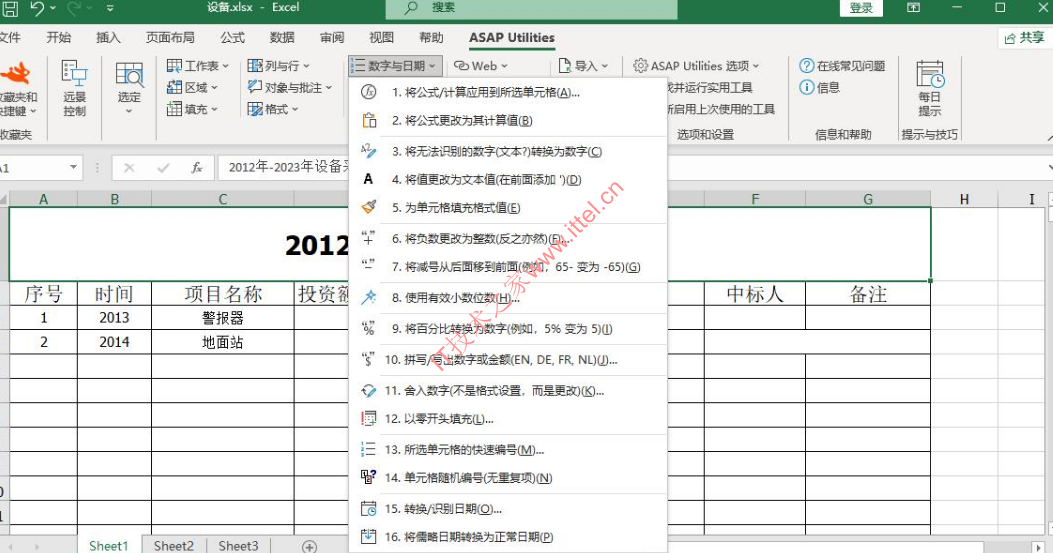Expand the 列与行 dropdown
Screen dimensions: 1053x553
[278, 66]
